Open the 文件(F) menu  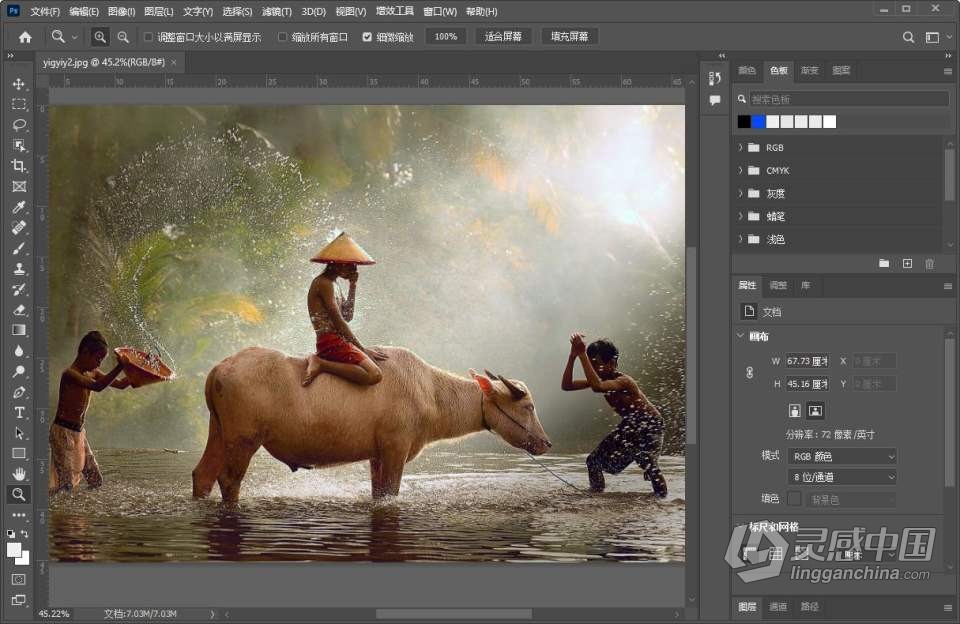click(x=45, y=12)
